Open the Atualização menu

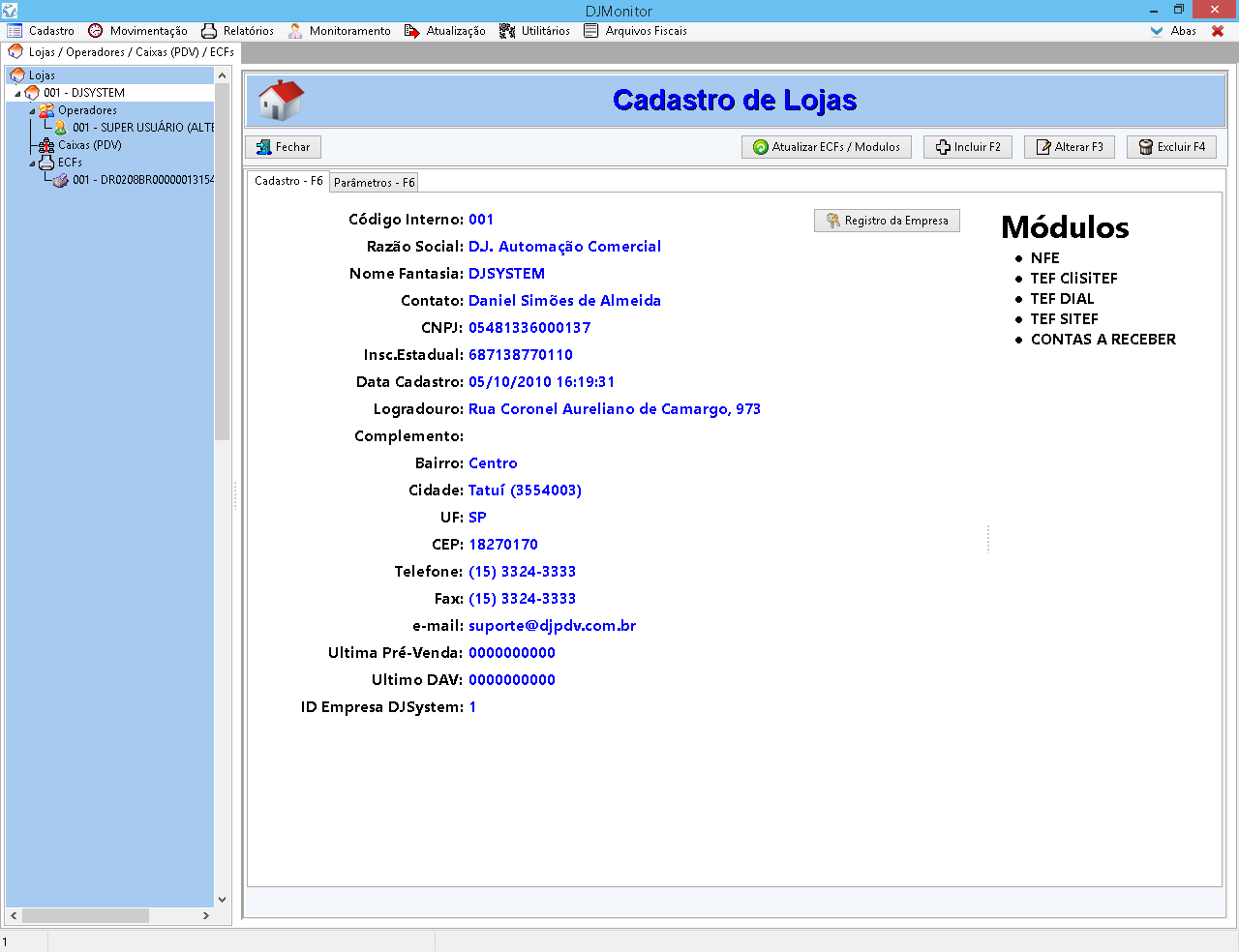coord(444,31)
